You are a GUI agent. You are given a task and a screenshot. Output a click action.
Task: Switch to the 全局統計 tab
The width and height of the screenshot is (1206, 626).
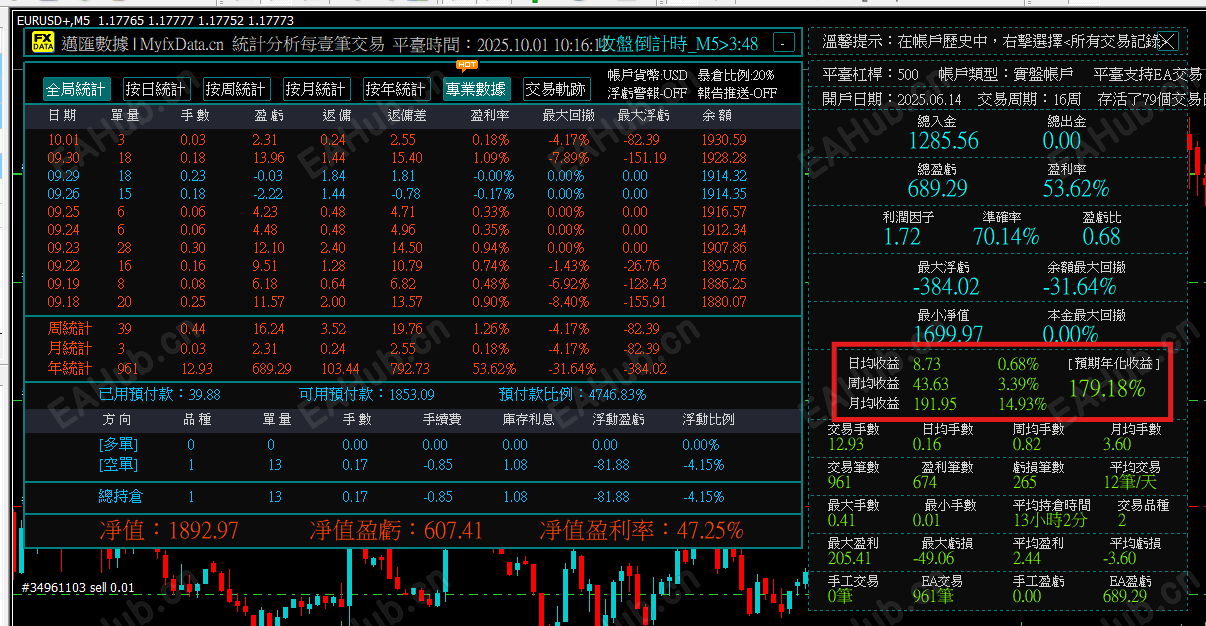coord(76,89)
